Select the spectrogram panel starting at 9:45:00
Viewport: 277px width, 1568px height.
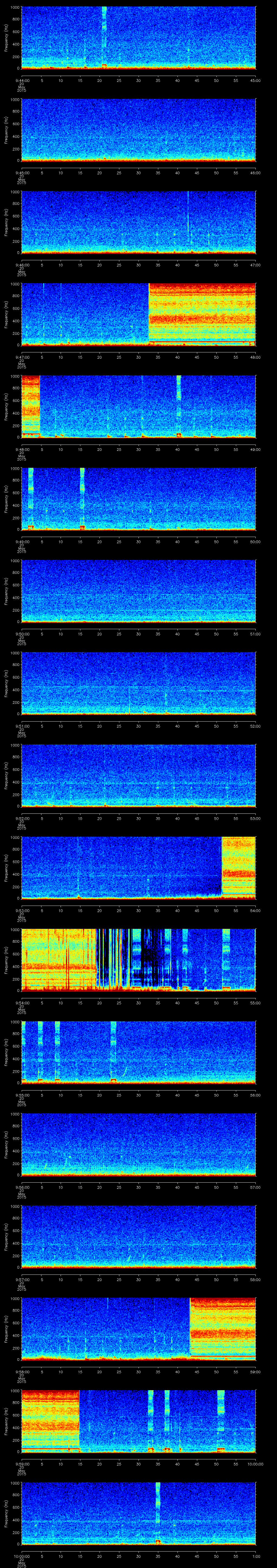pos(138,130)
